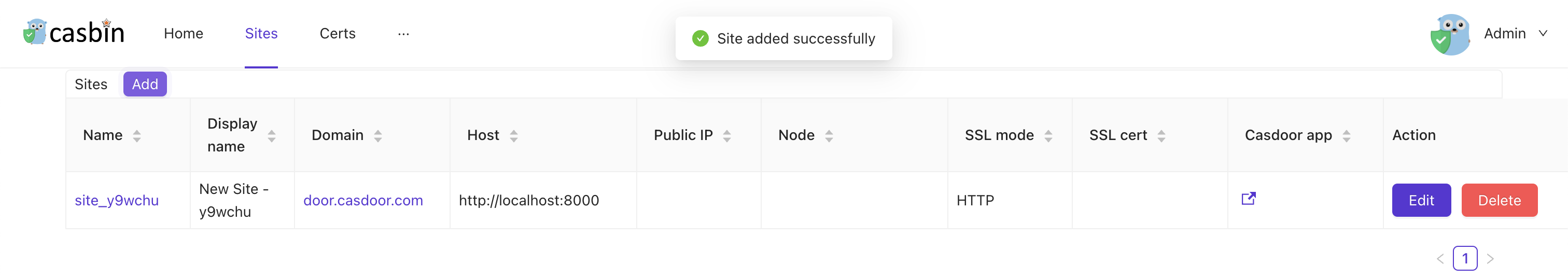The width and height of the screenshot is (1568, 279).
Task: Edit the site_y9wchu row
Action: 1421,200
